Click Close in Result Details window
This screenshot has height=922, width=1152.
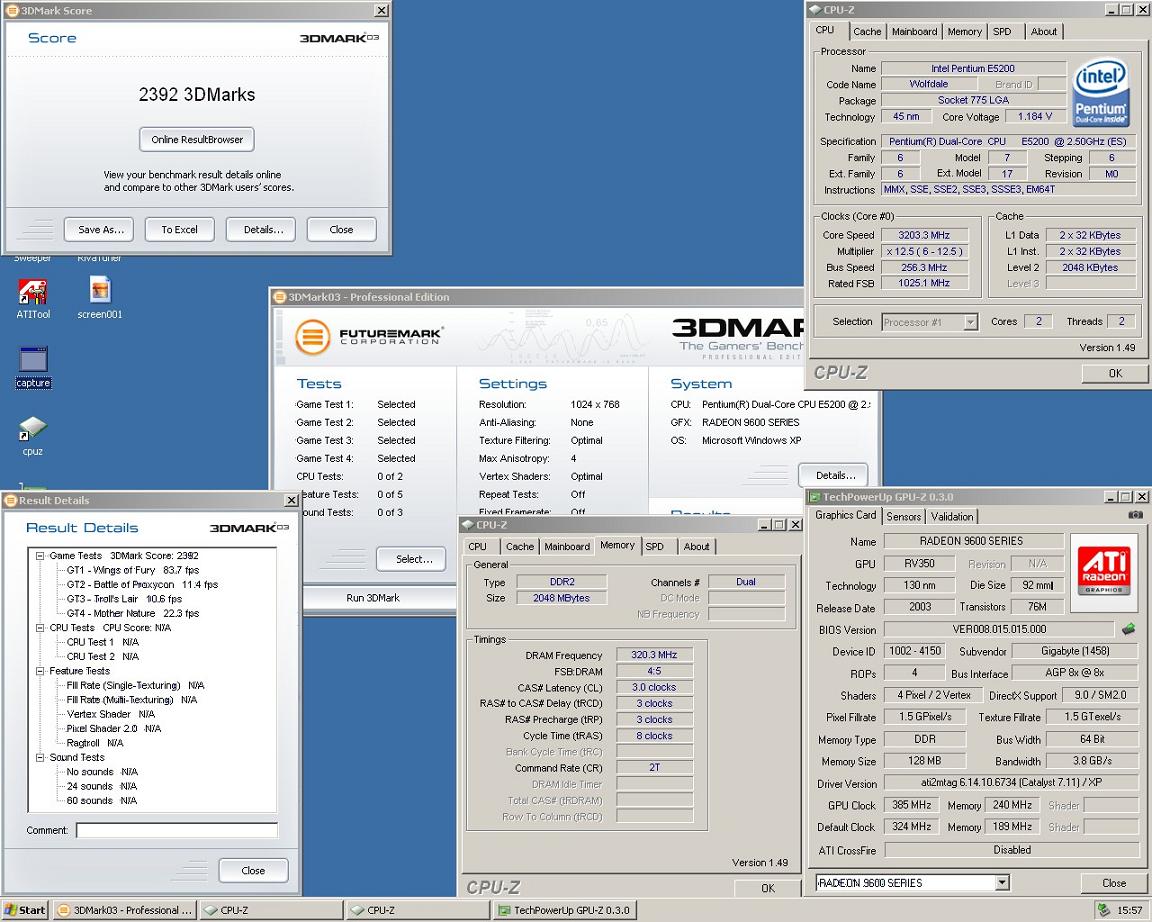[x=253, y=871]
